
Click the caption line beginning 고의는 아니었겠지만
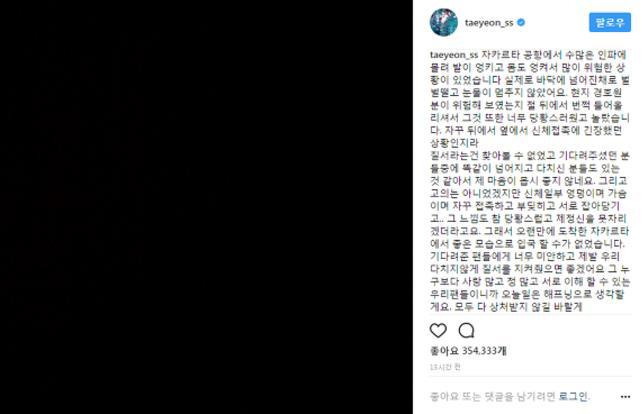tap(528, 193)
